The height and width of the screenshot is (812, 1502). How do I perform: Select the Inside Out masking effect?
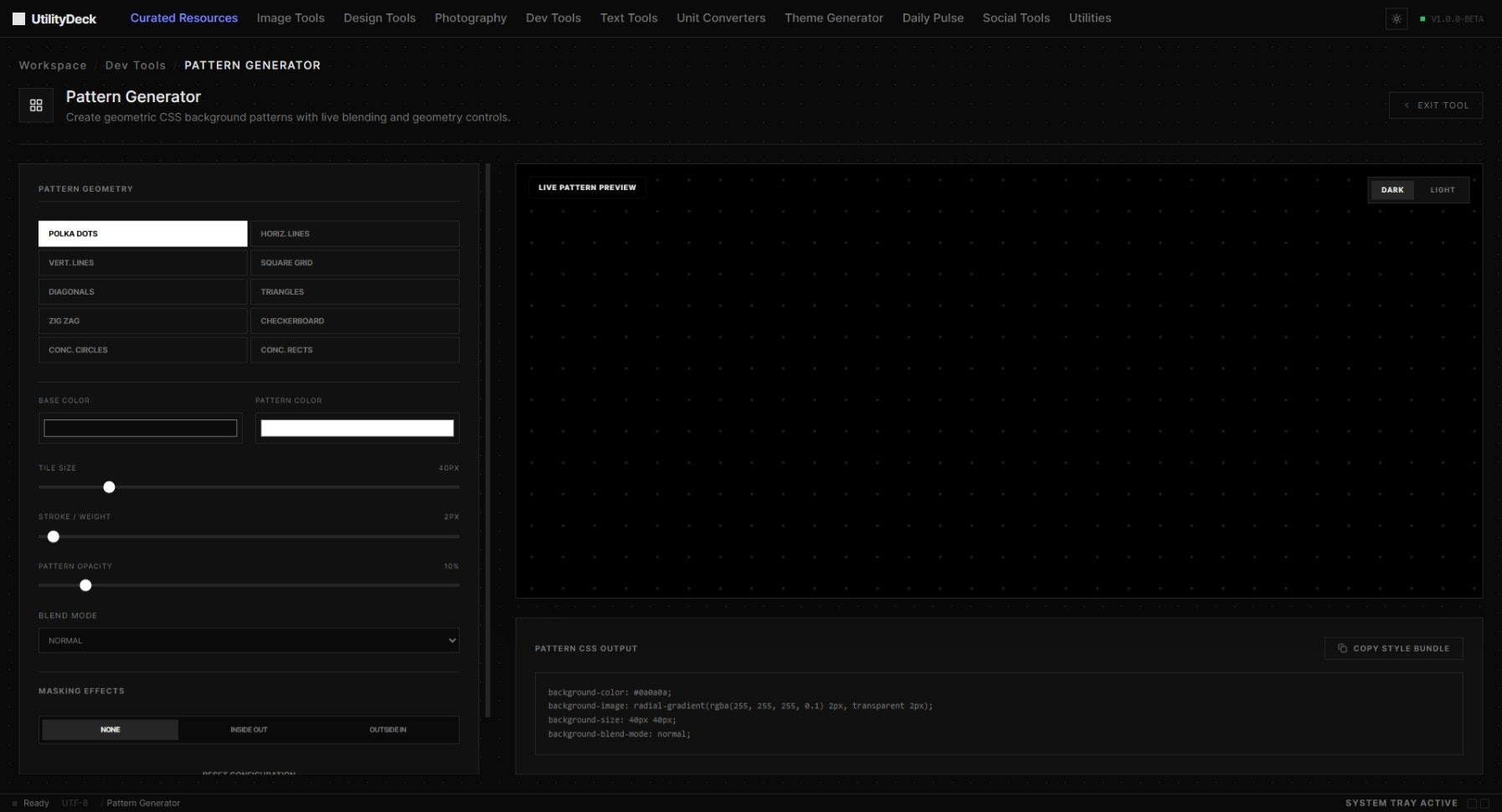[249, 729]
